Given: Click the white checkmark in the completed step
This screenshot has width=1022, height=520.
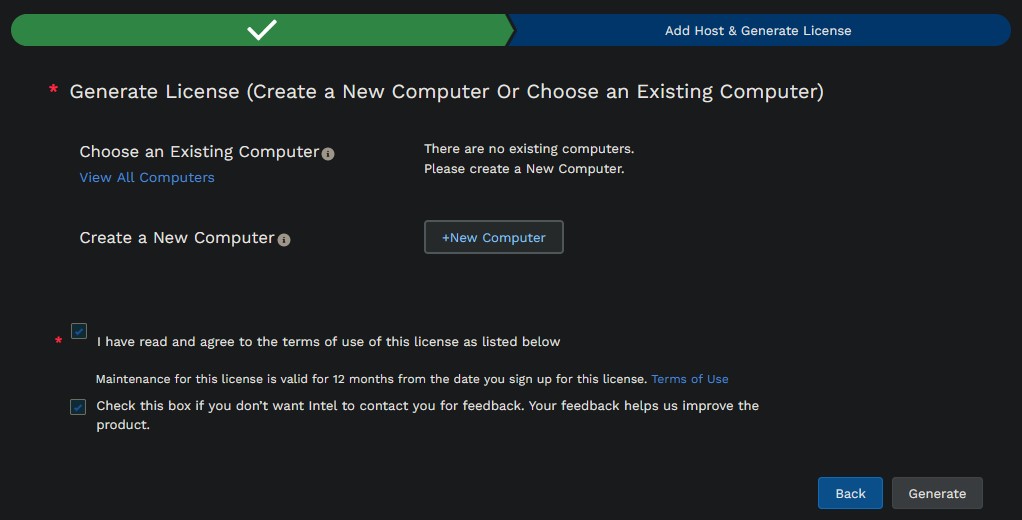Looking at the screenshot, I should click(262, 30).
